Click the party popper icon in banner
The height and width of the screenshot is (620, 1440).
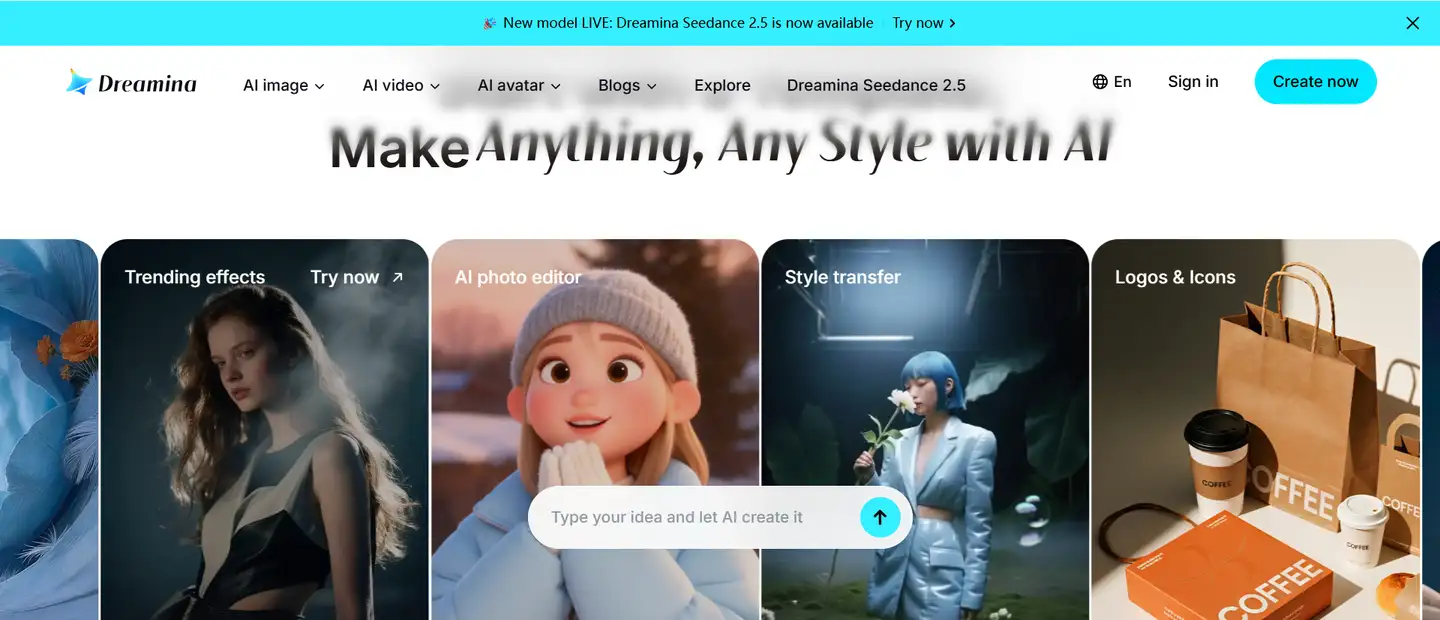pyautogui.click(x=489, y=23)
